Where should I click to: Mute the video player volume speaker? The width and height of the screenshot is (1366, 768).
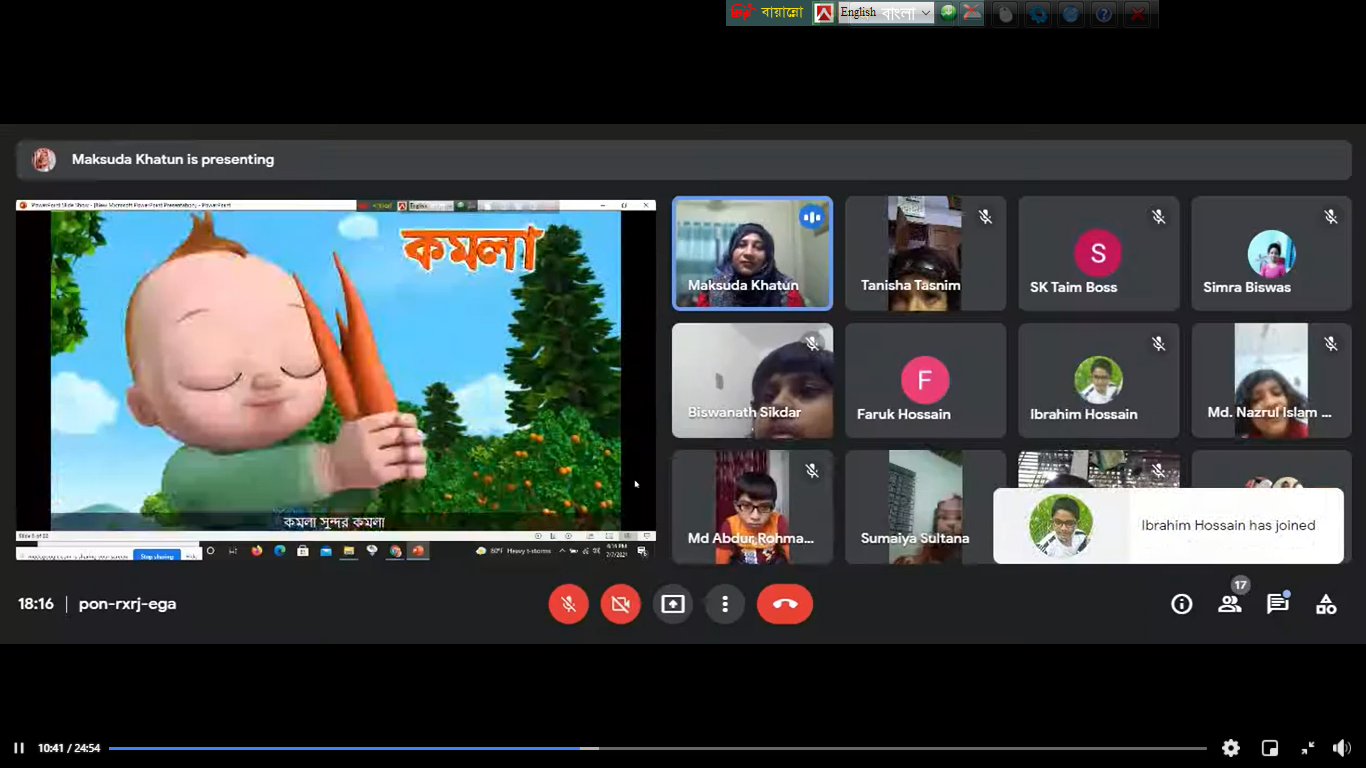[x=1342, y=748]
